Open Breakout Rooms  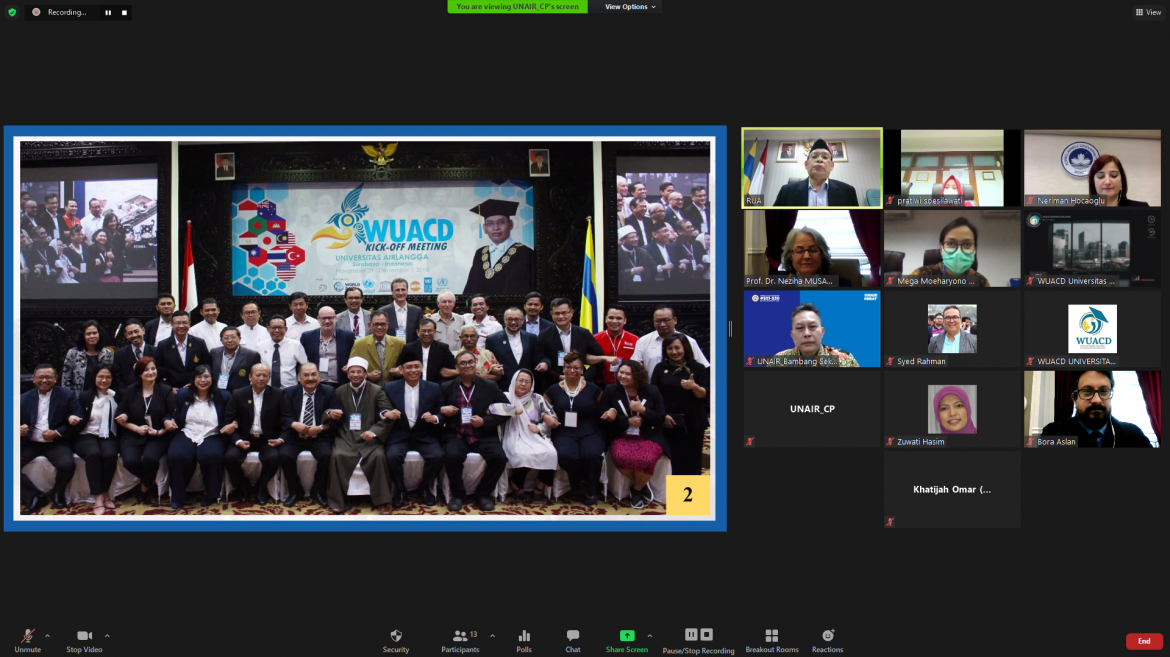coord(772,641)
